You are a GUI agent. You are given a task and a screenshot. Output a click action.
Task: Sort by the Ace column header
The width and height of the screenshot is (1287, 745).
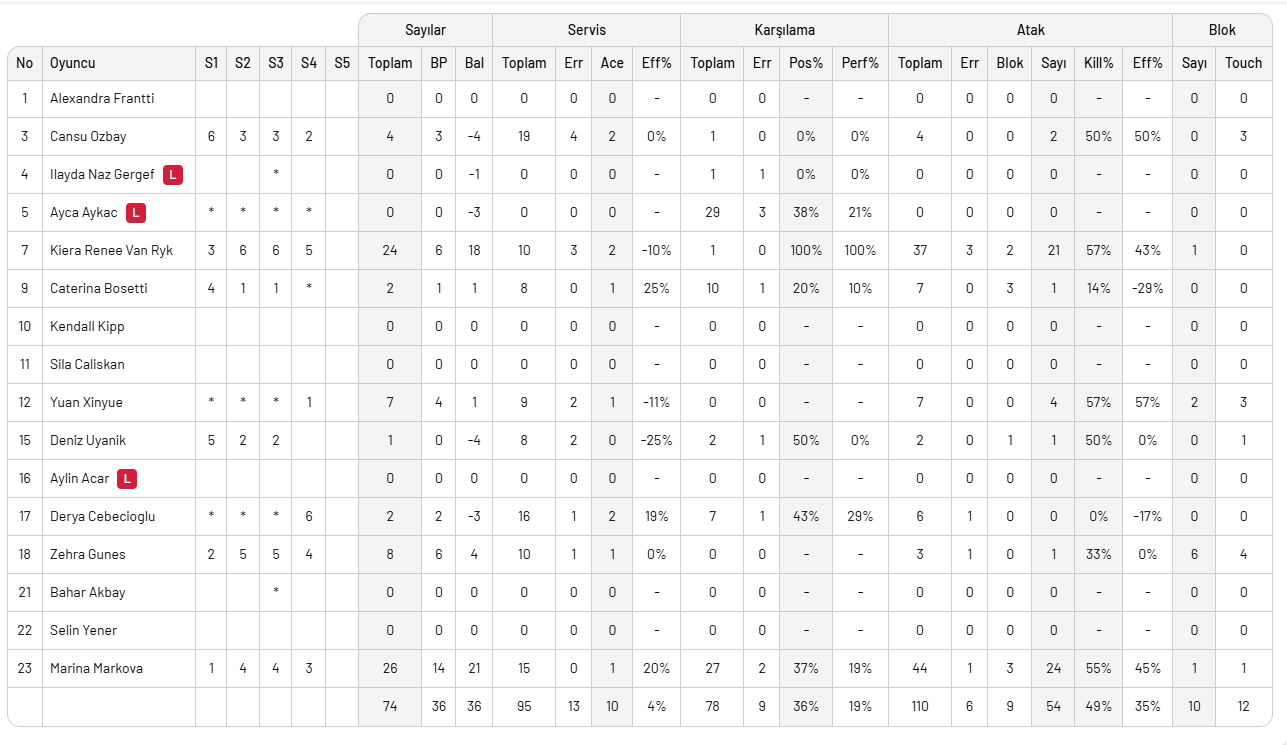click(612, 63)
